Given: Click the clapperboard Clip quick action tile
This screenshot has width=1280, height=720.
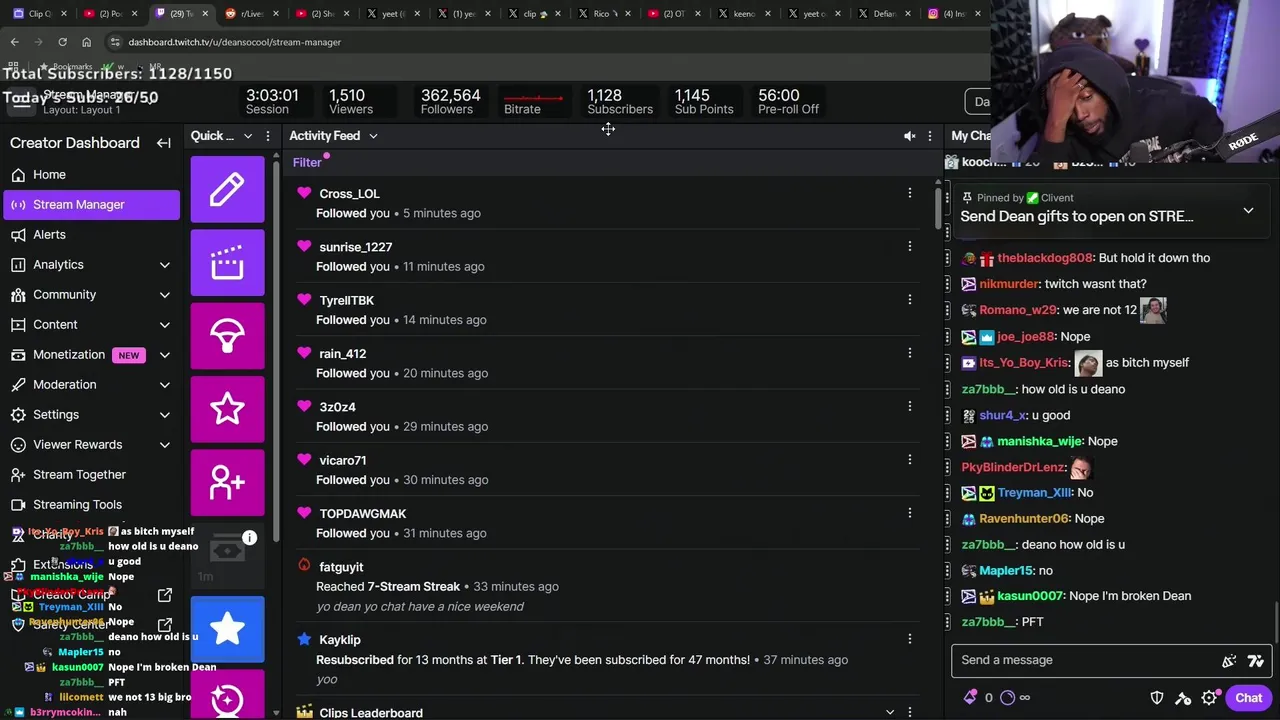Looking at the screenshot, I should point(227,262).
